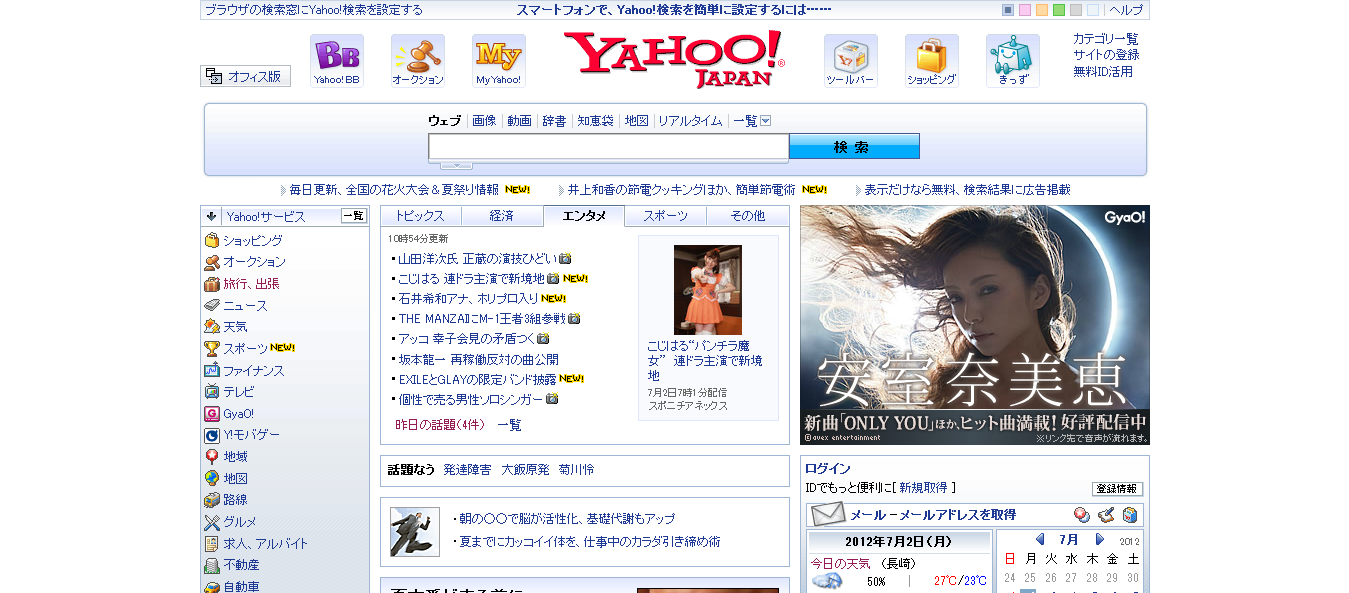Screen dimensions: 1349x593
Task: Click the 検索 search button
Action: [x=854, y=147]
